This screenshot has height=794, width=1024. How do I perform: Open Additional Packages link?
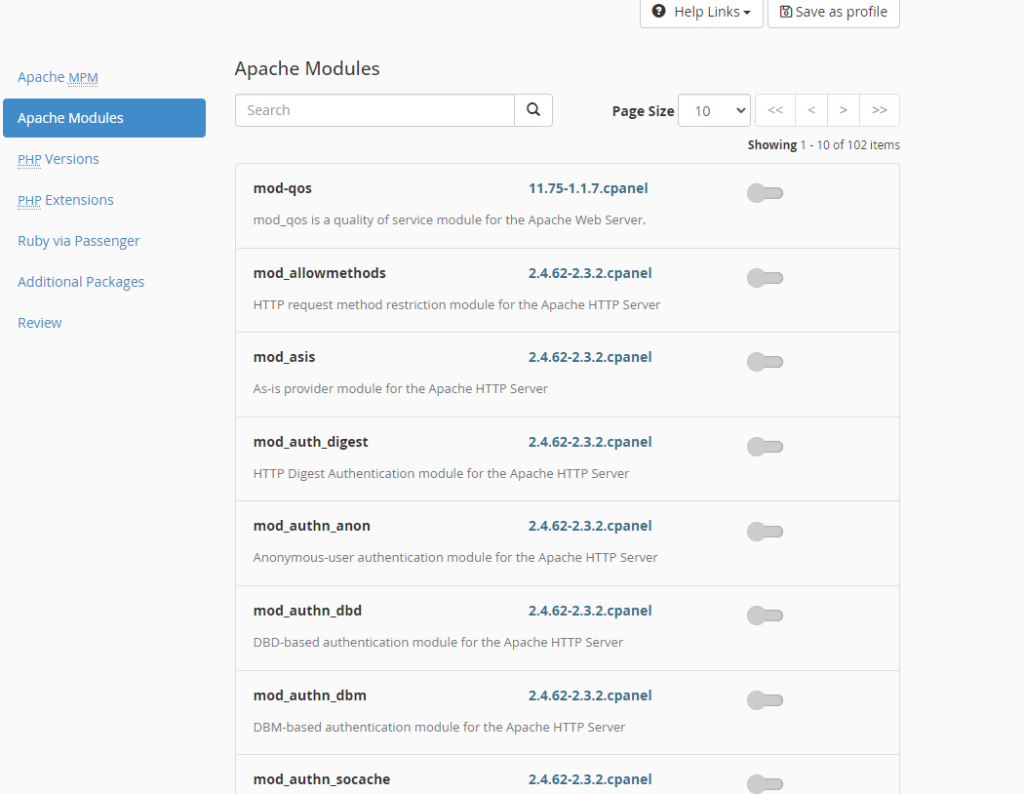(81, 281)
